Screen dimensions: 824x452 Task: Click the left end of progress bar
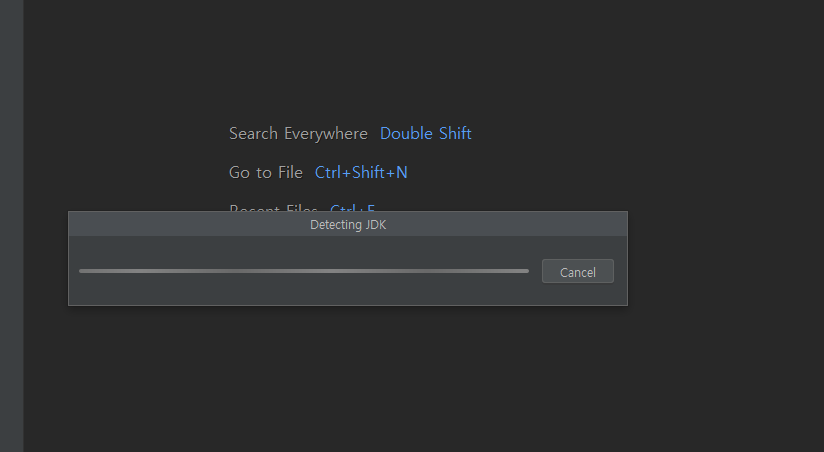point(84,270)
